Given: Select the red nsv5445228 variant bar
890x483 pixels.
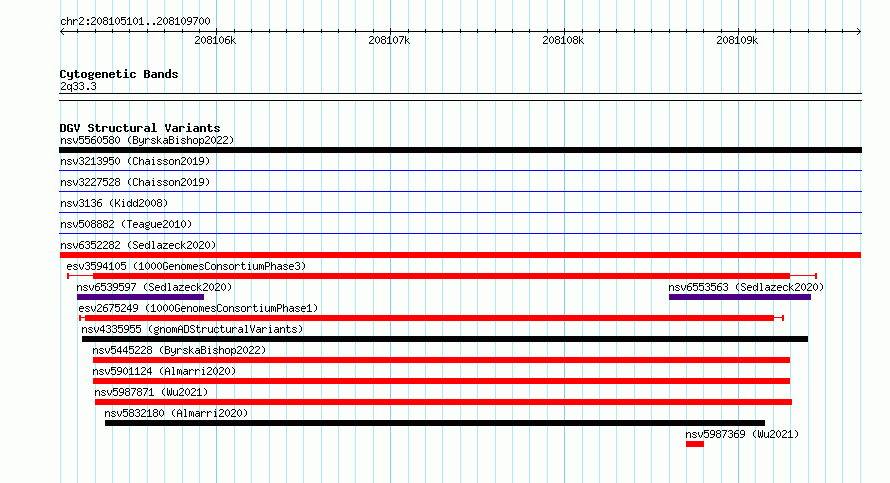Looking at the screenshot, I should pos(442,360).
